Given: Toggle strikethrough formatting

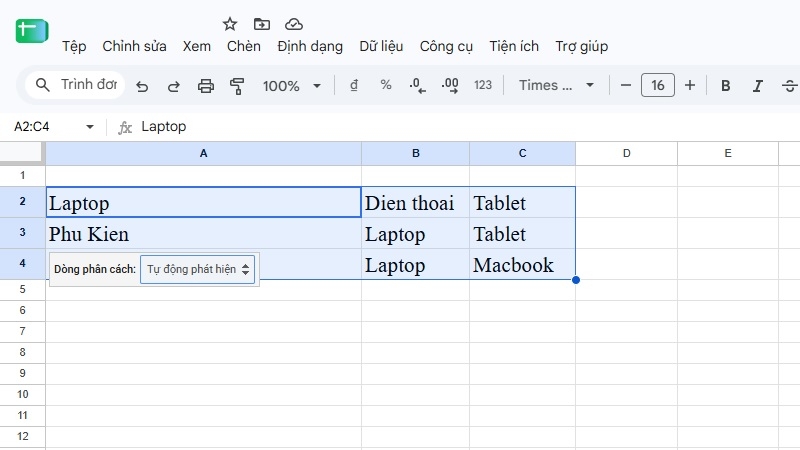Looking at the screenshot, I should pos(790,86).
